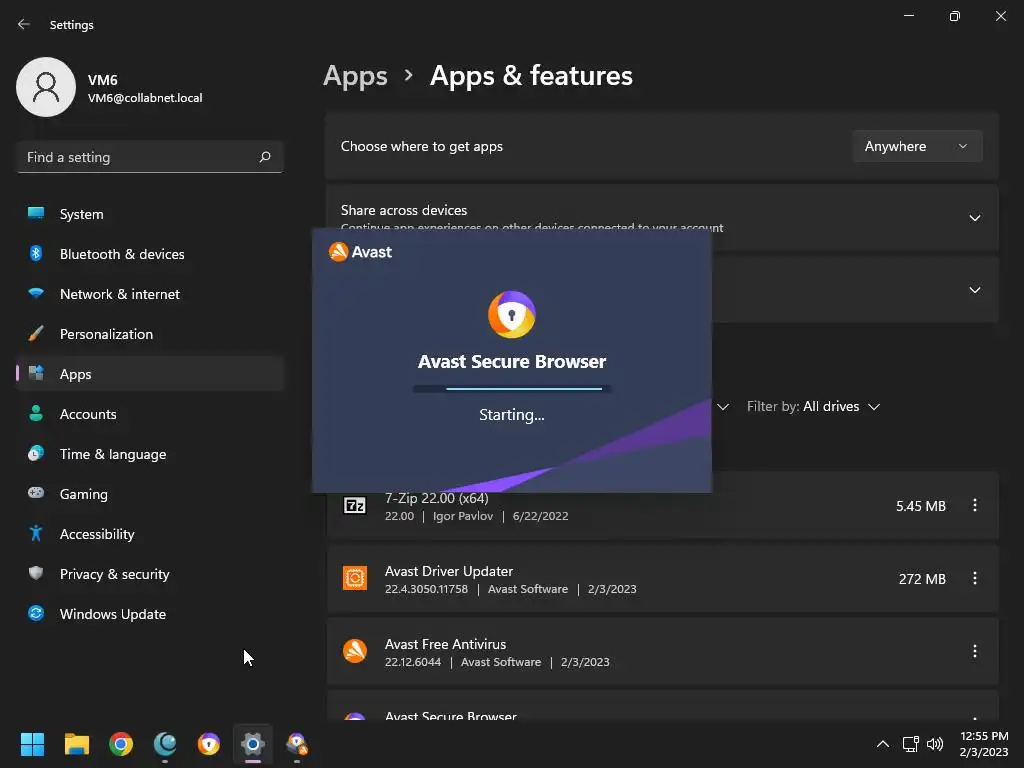
Task: Open the Filter by All drives dropdown
Action: coord(813,406)
